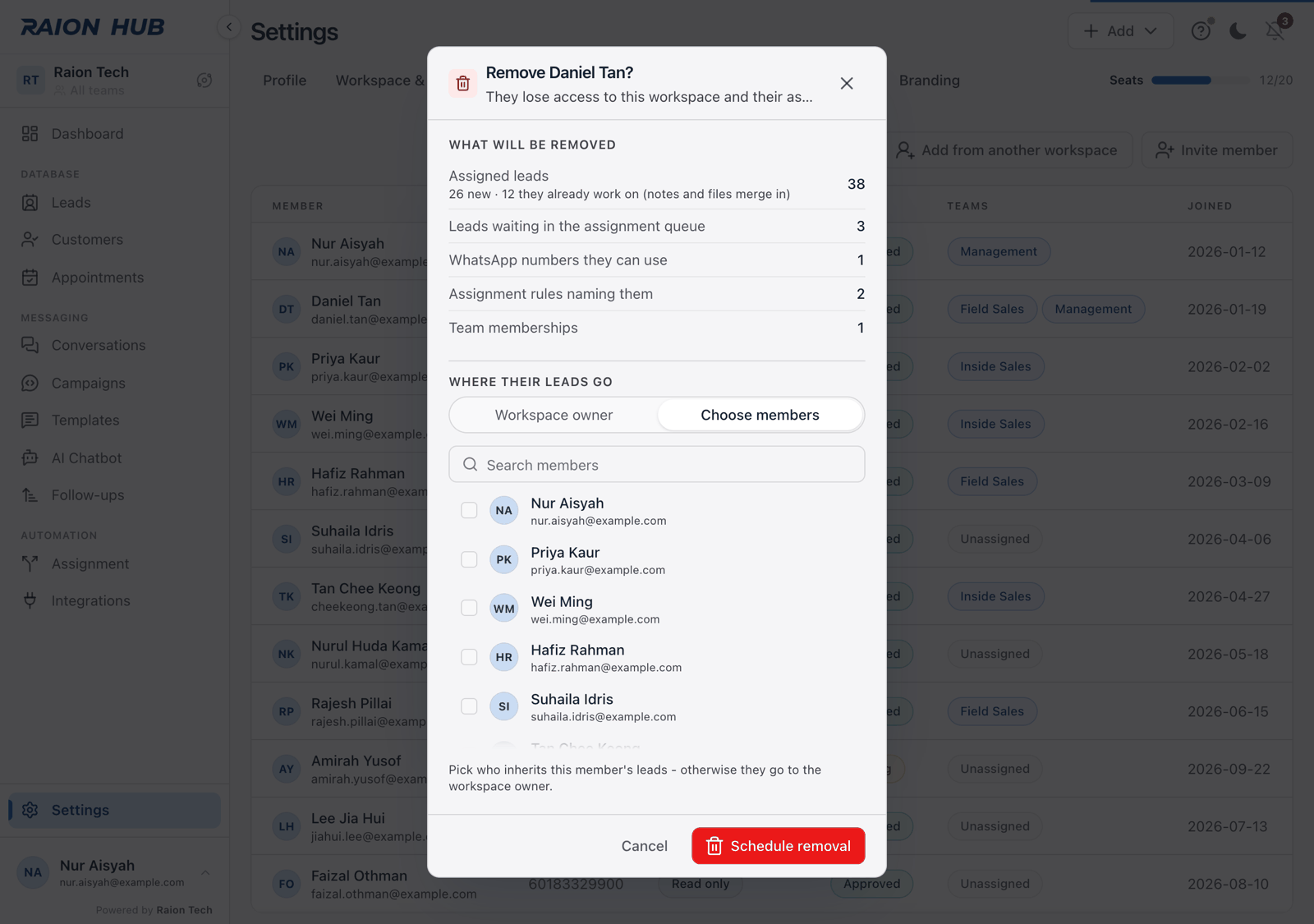1314x924 pixels.
Task: Switch to the Profile tab
Action: tap(284, 80)
